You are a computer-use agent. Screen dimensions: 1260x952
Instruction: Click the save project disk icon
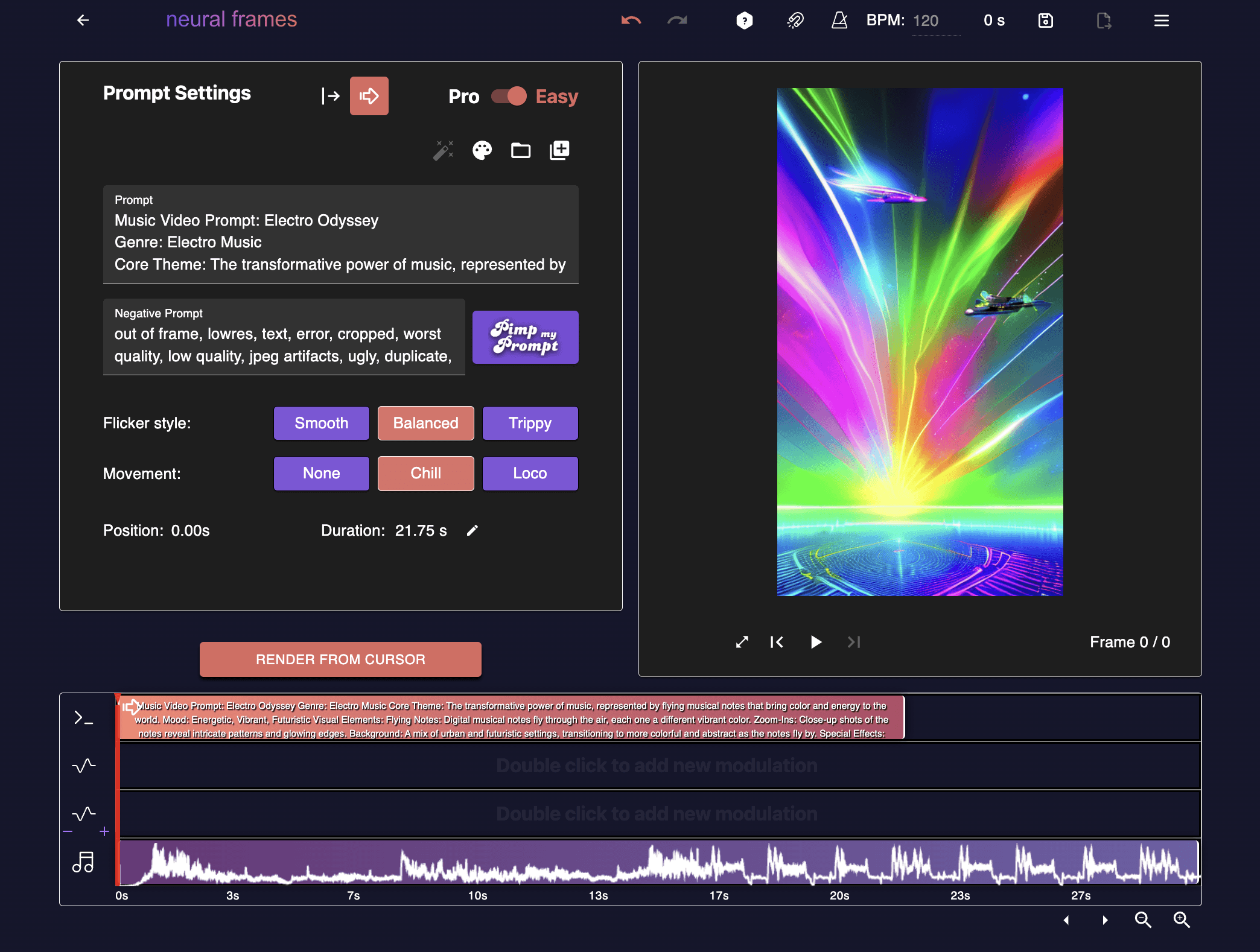[x=1046, y=21]
